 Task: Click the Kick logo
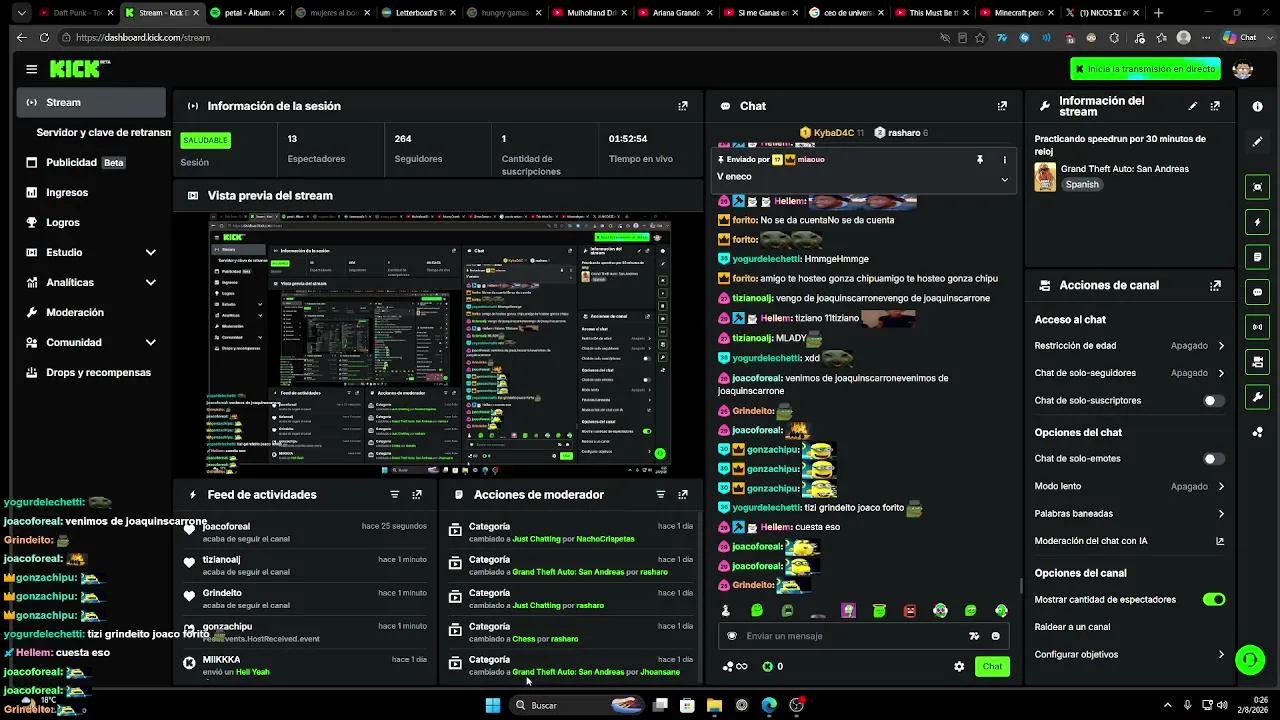click(80, 69)
